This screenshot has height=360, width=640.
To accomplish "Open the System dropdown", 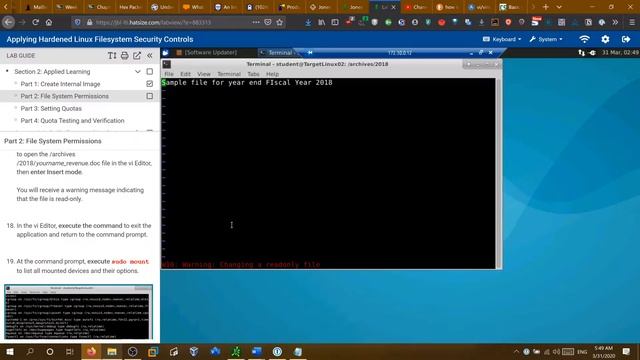I will point(546,39).
